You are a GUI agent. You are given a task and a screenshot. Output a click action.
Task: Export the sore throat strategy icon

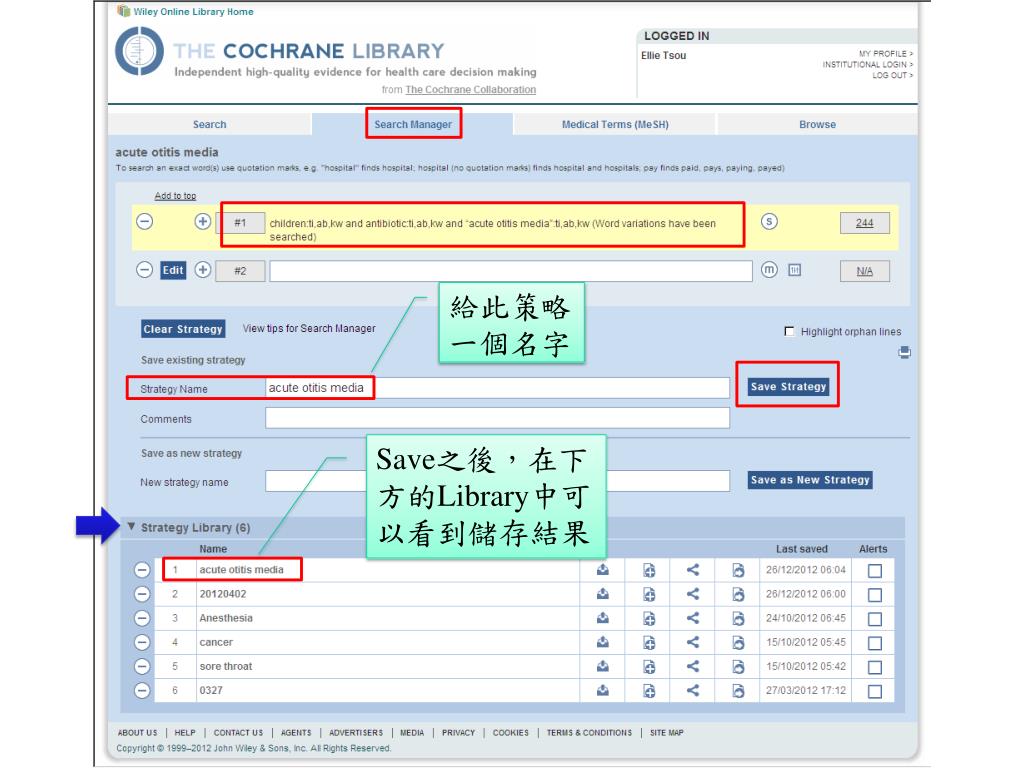(738, 667)
